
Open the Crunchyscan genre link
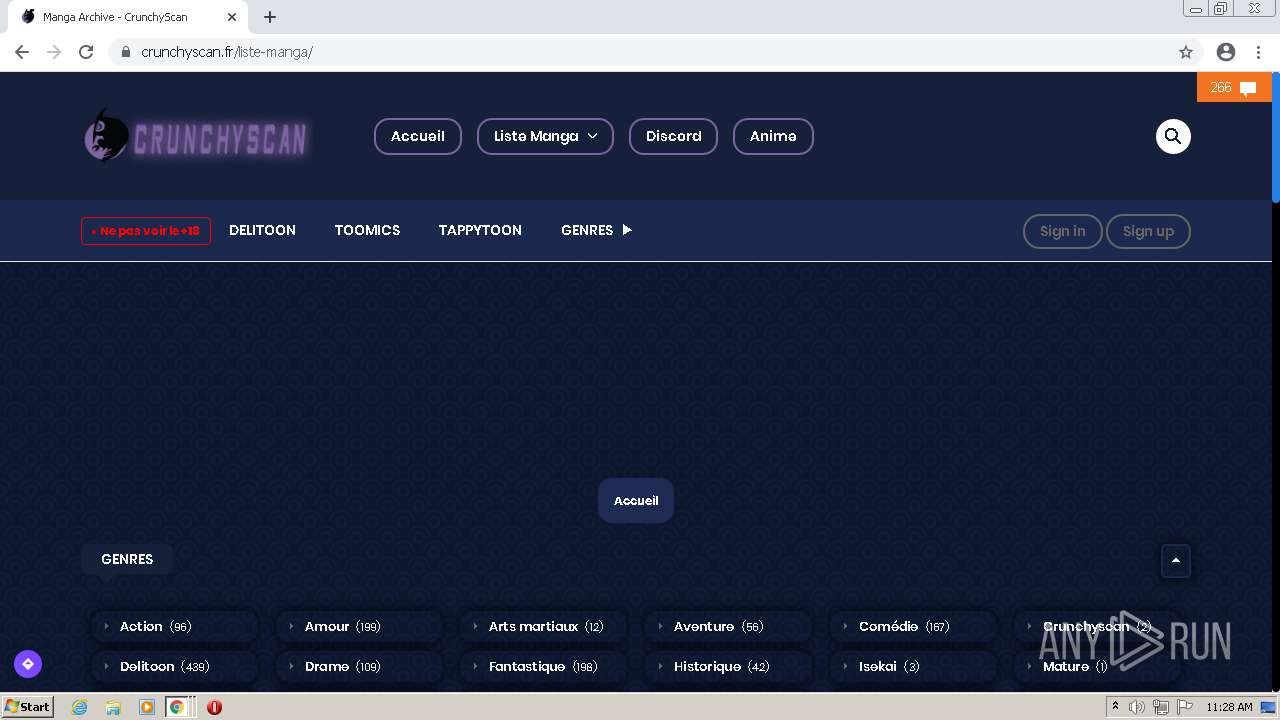coord(1097,627)
